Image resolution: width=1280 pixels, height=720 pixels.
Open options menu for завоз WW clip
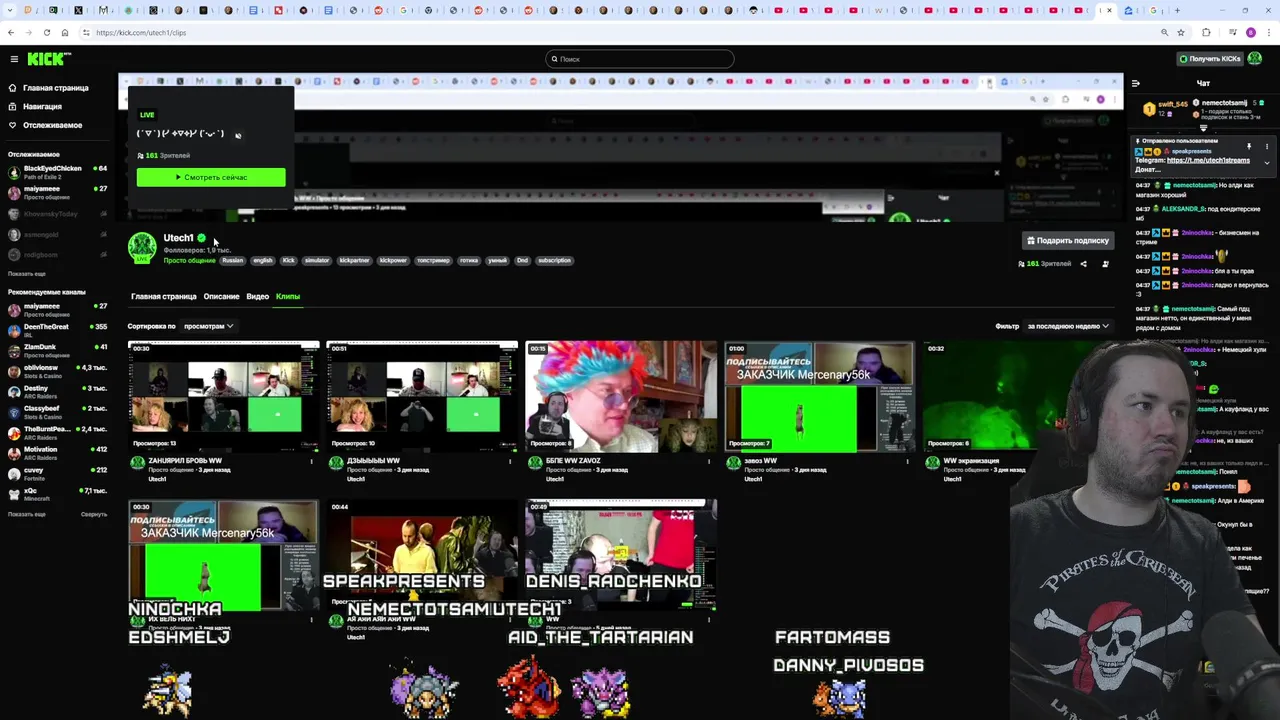[908, 462]
